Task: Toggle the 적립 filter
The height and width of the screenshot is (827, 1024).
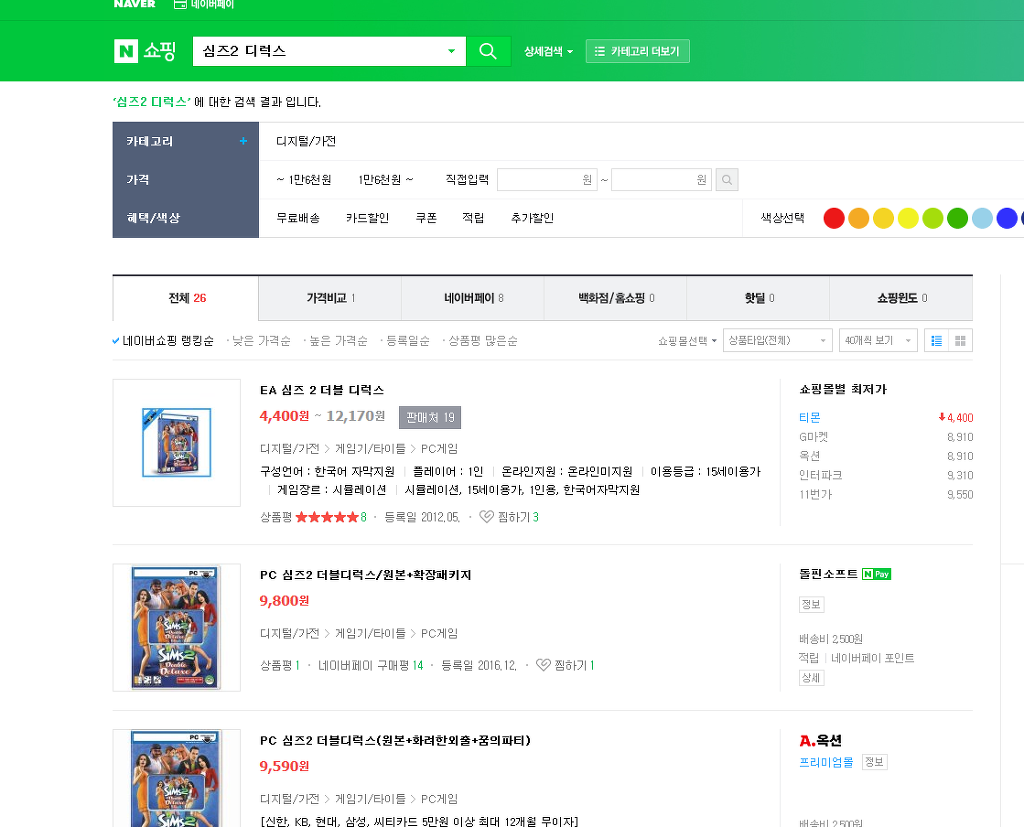Action: 473,218
